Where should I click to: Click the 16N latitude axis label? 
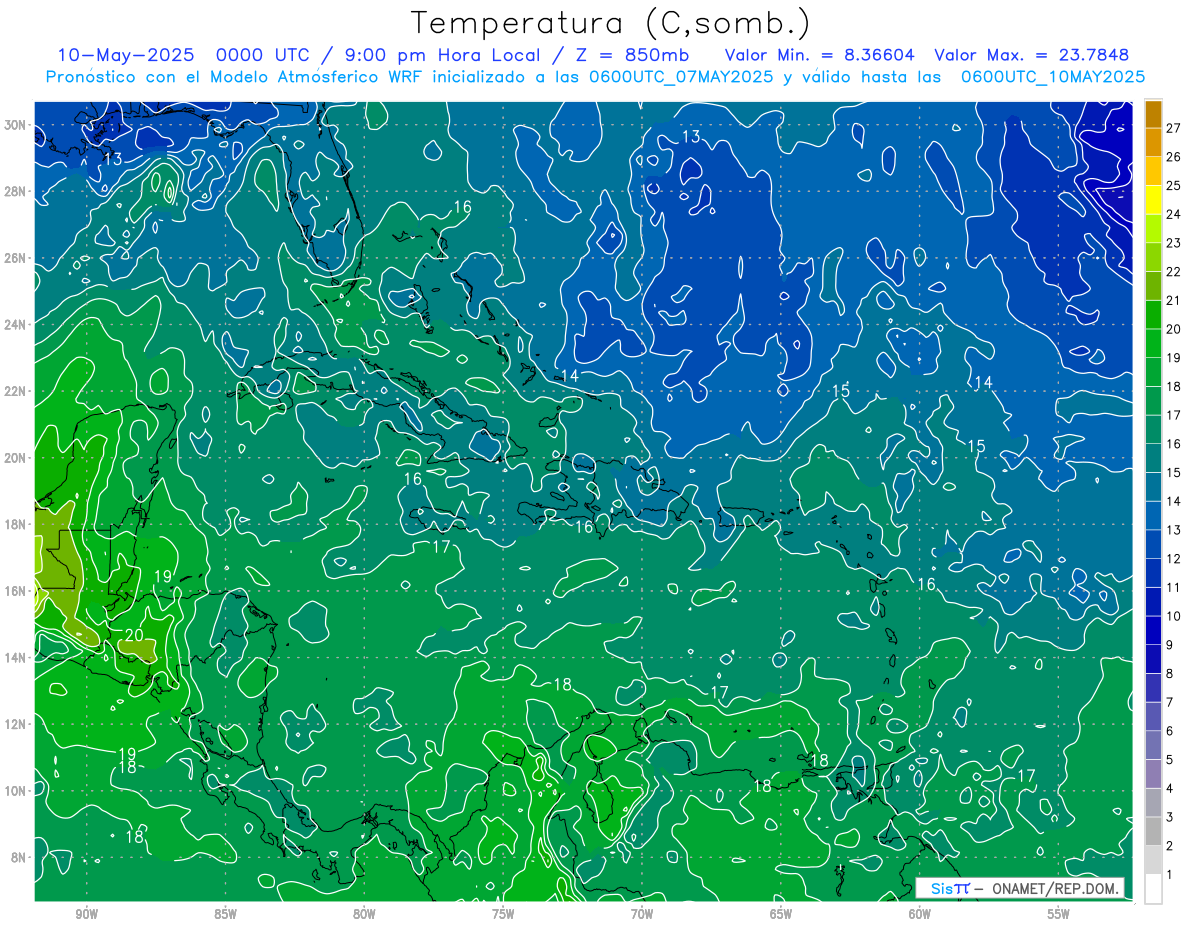pos(17,591)
